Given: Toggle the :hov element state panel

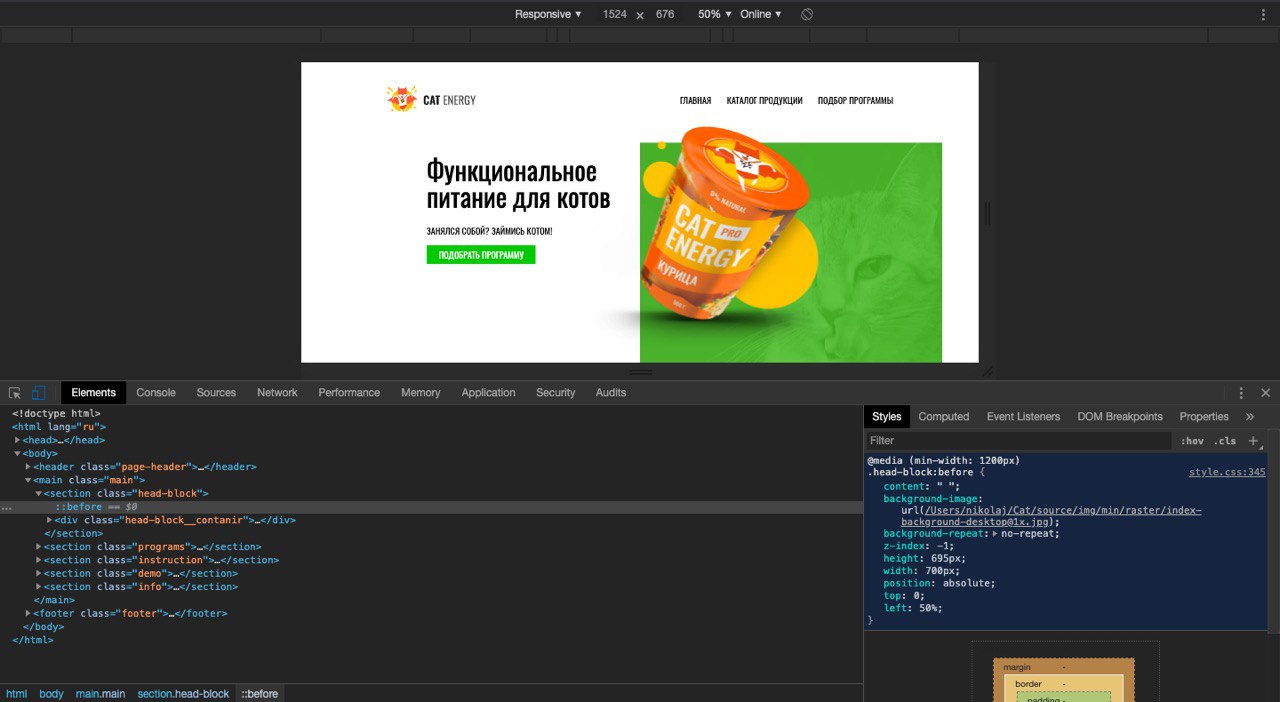Looking at the screenshot, I should pos(1192,441).
